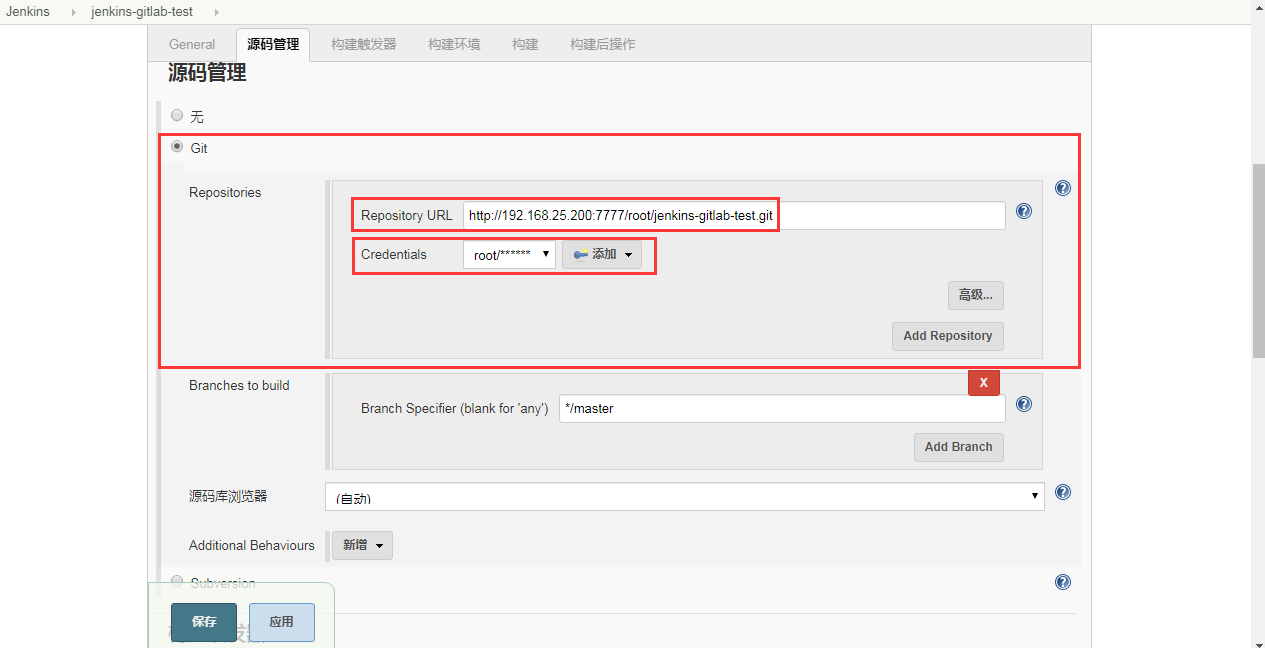Select the Git radio button
The image size is (1265, 648).
(x=177, y=148)
